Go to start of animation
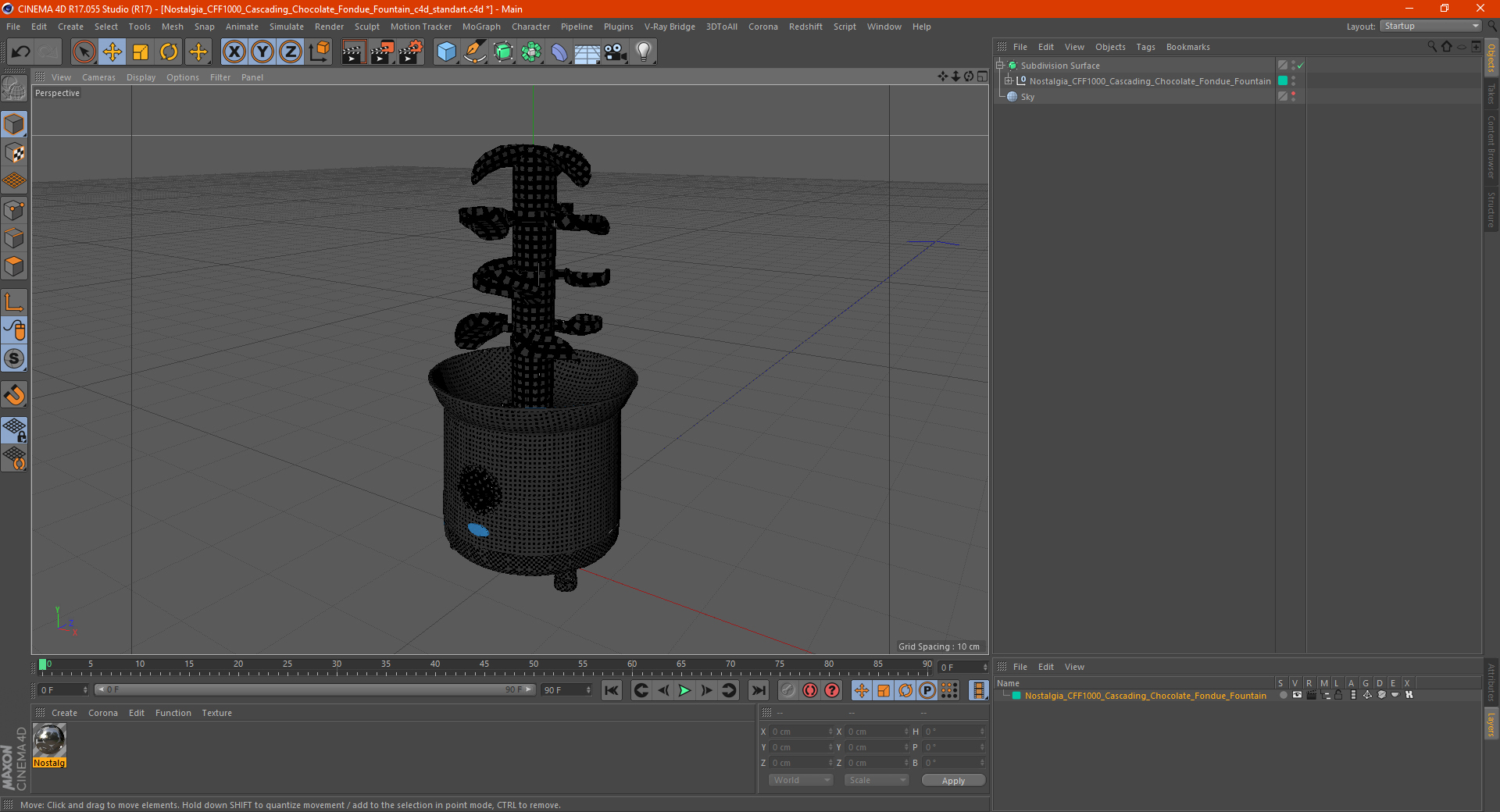Viewport: 1500px width, 812px height. coord(612,690)
